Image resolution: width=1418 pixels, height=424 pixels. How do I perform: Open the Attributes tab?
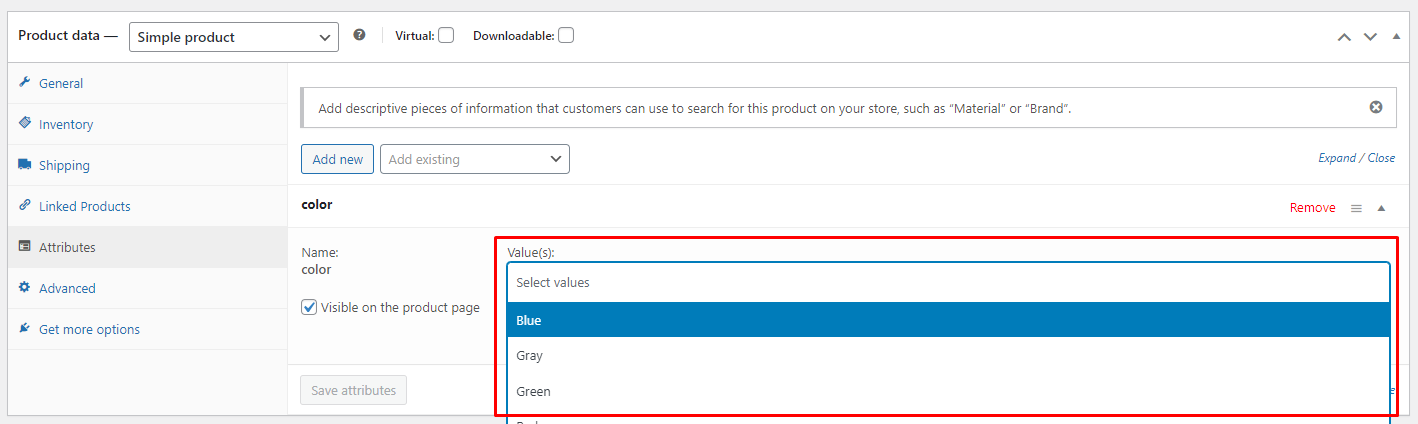pyautogui.click(x=67, y=247)
